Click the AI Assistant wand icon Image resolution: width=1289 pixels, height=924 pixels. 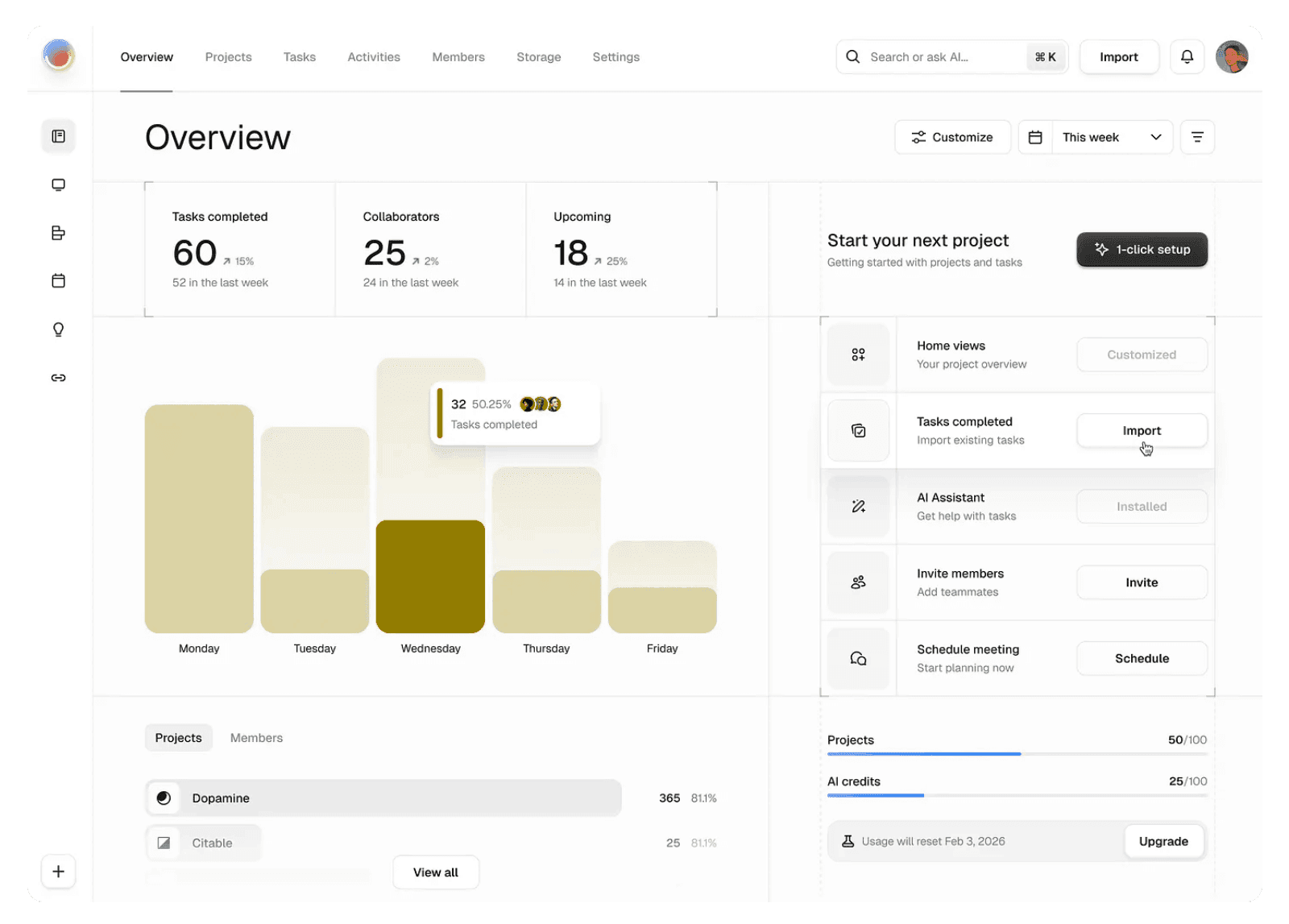(858, 506)
